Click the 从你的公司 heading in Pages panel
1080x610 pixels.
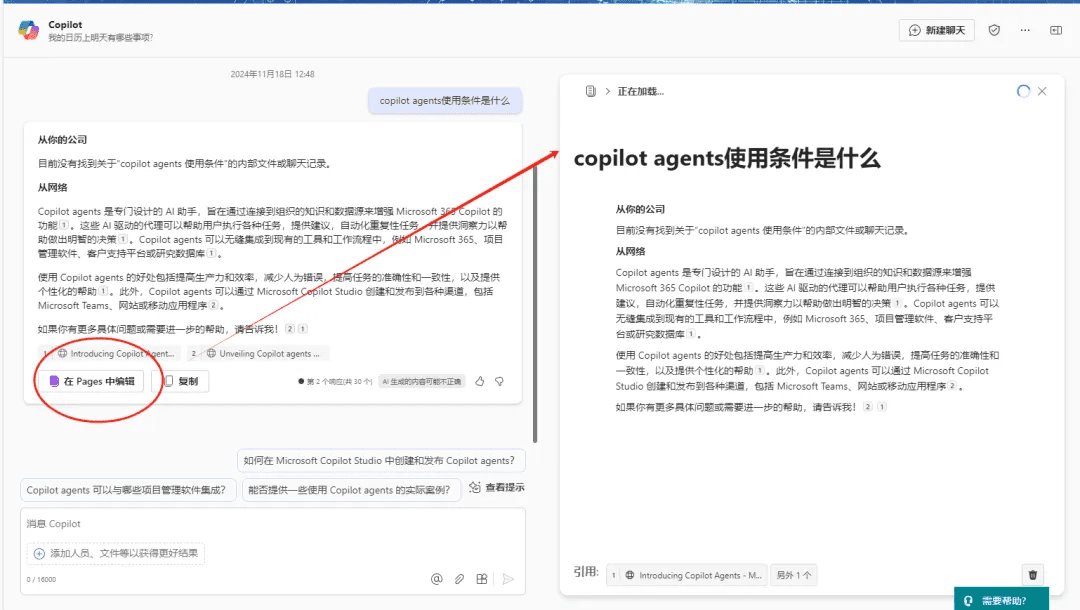pos(640,209)
